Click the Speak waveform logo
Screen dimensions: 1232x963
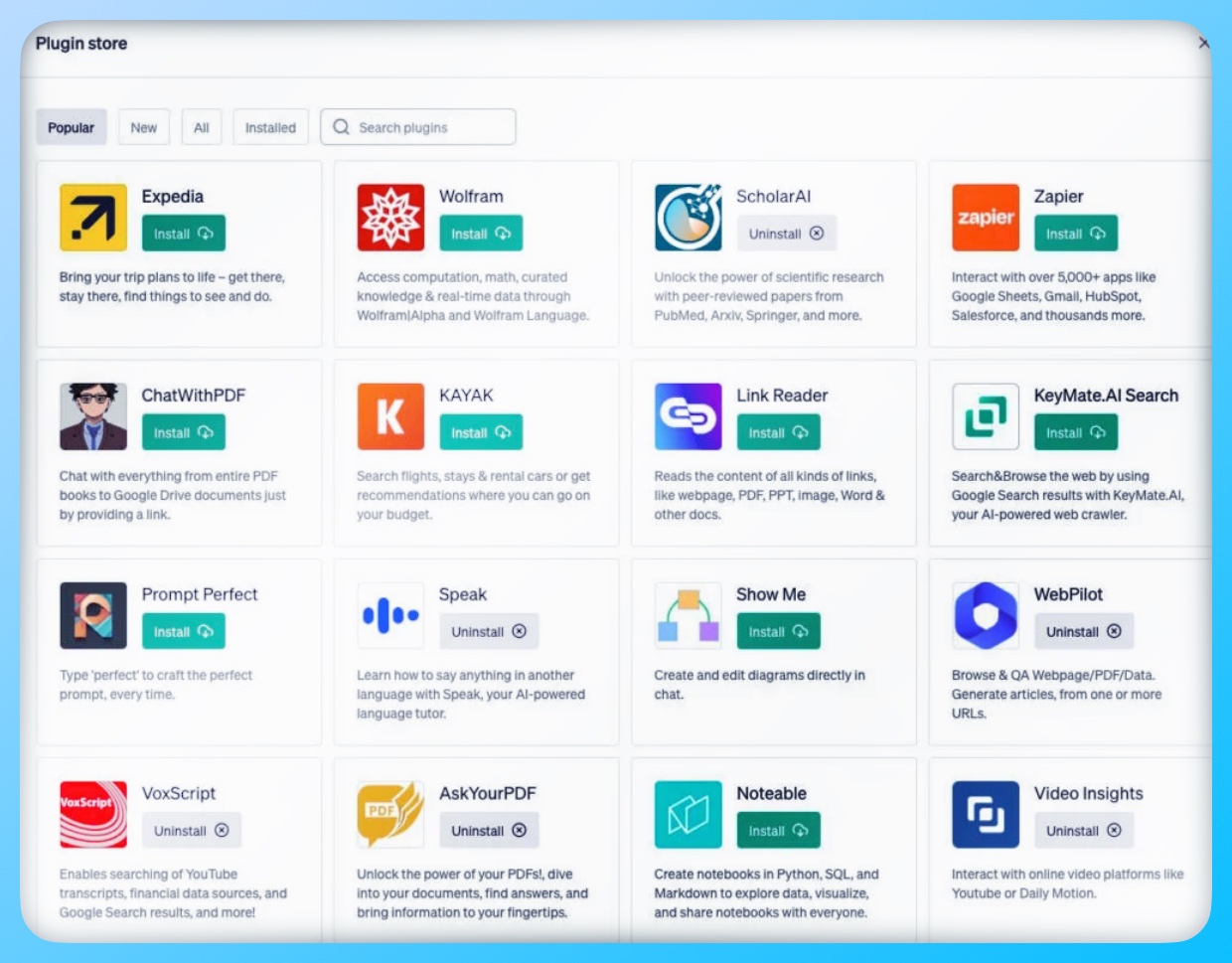coord(390,615)
